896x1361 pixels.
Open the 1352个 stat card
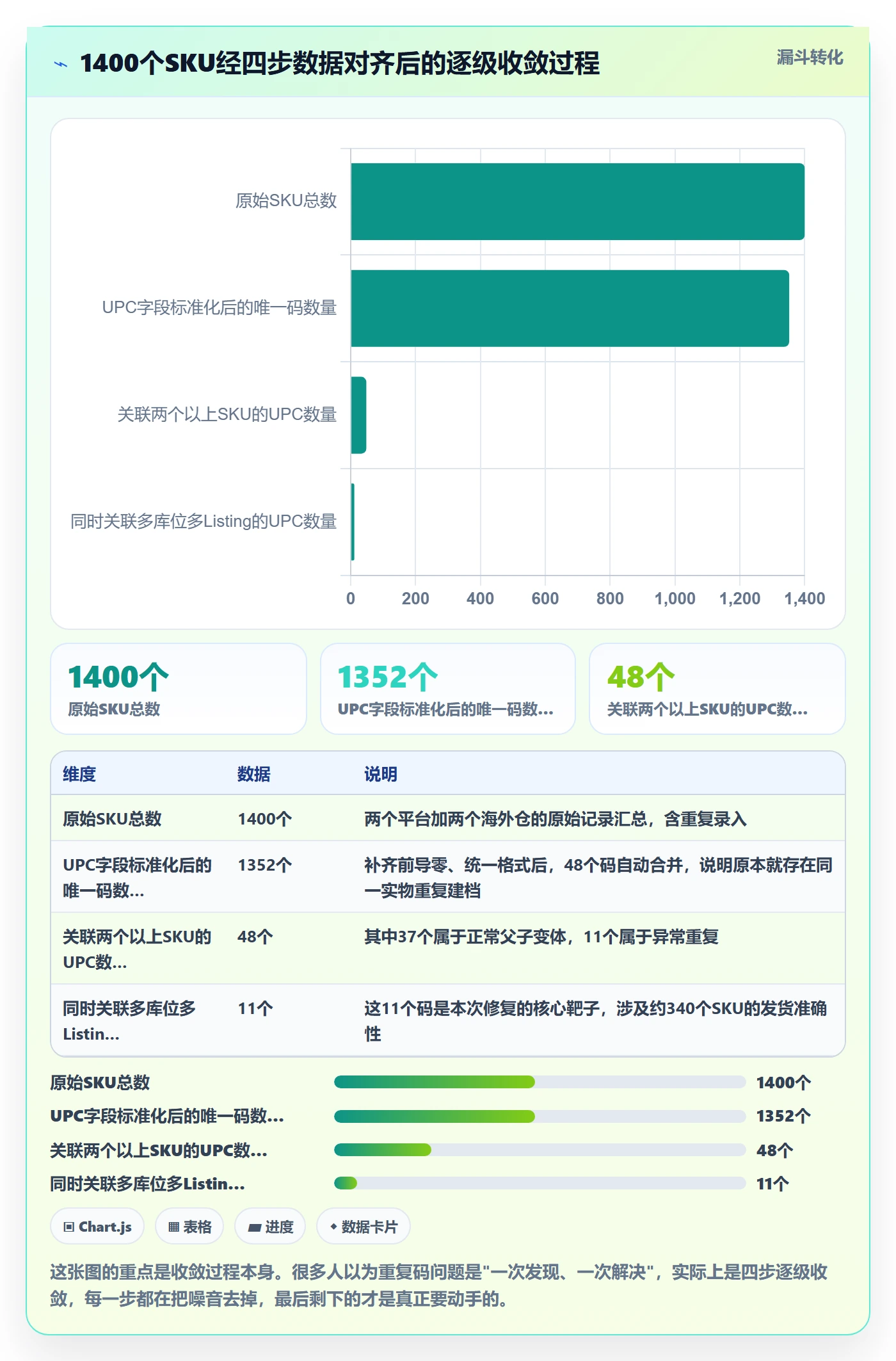point(448,689)
